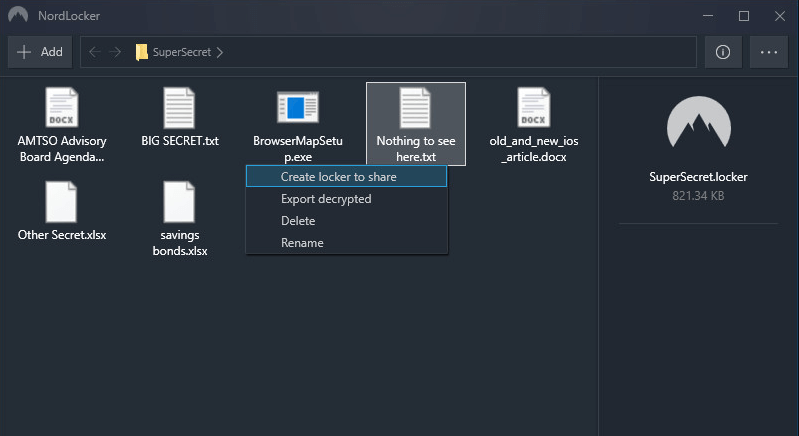Select Nothing to see here.txt icon
799x436 pixels.
click(415, 107)
